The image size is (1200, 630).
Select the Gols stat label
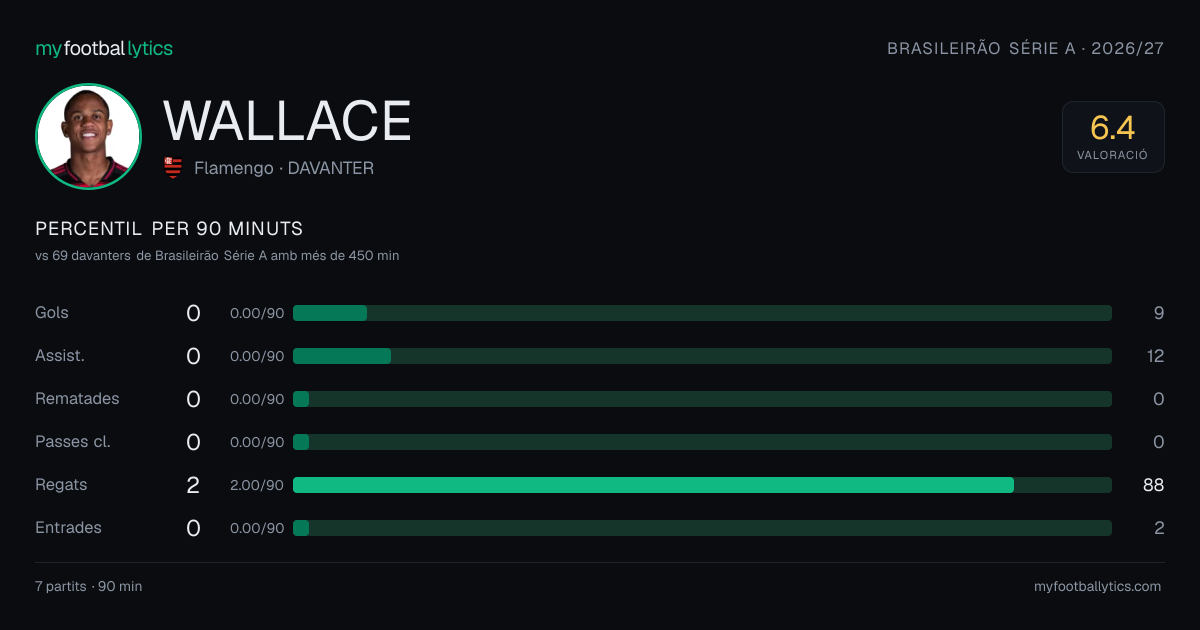click(x=52, y=313)
